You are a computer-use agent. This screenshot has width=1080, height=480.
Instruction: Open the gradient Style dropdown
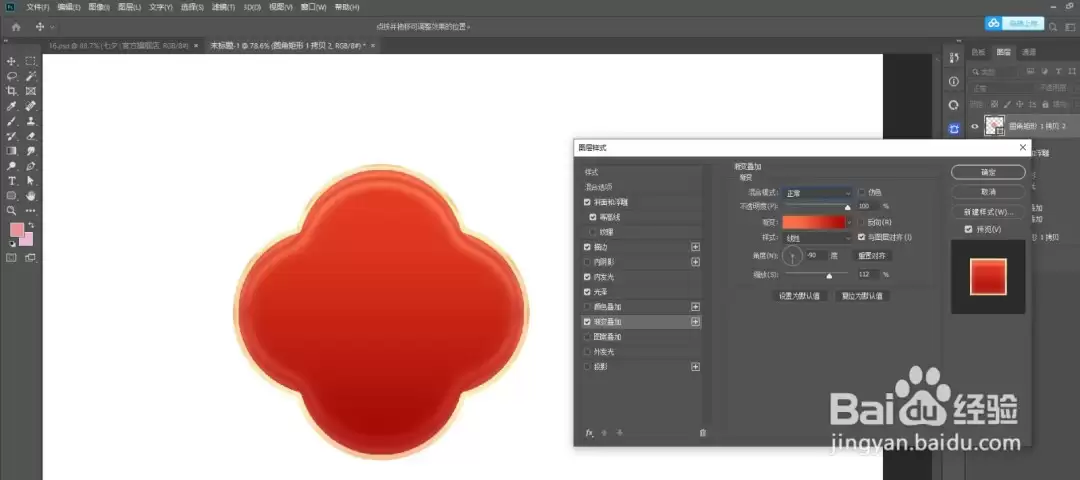[x=818, y=238]
